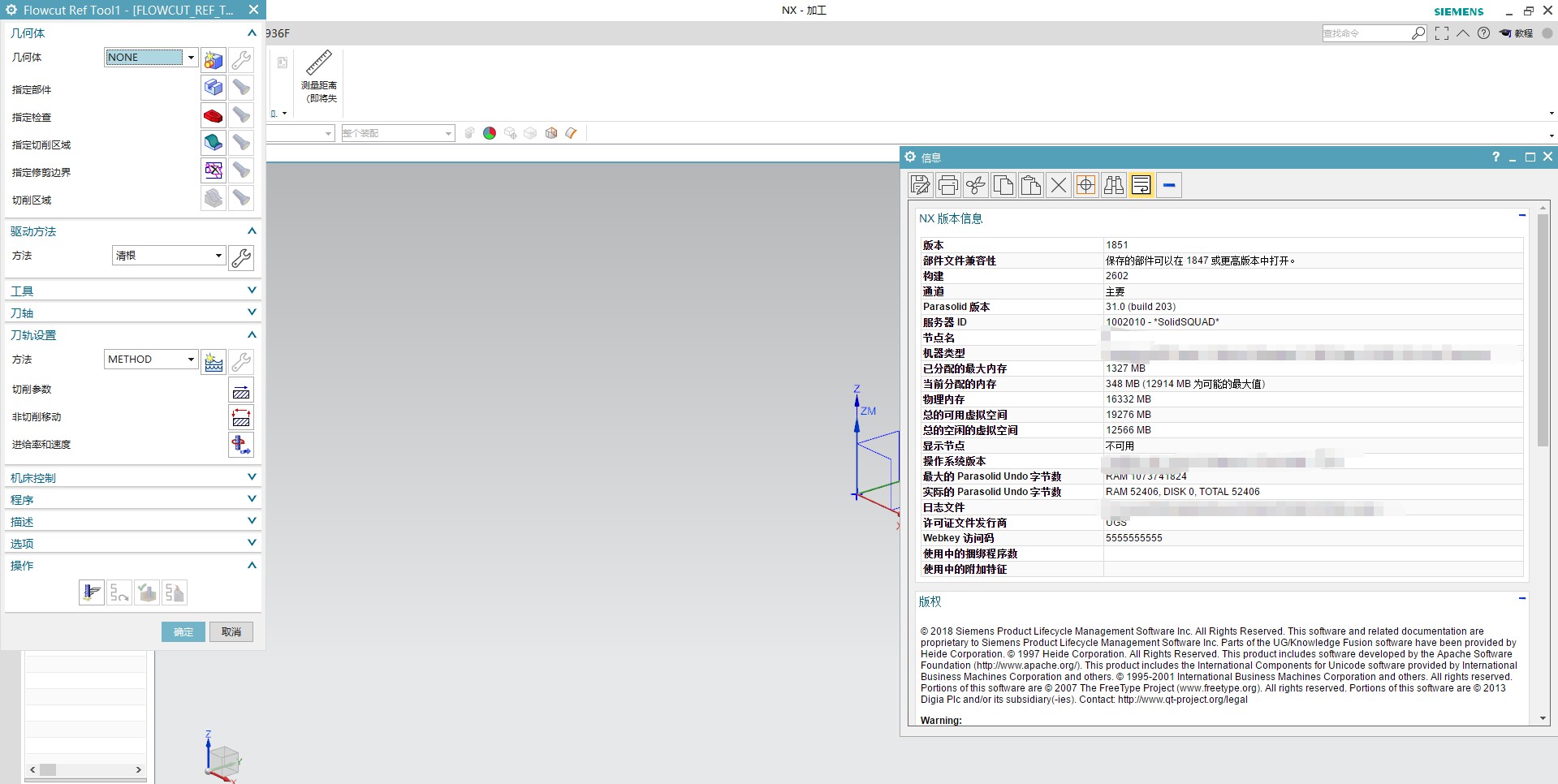This screenshot has width=1558, height=784.
Task: Click the edit geometry wrench icon
Action: coord(241,60)
